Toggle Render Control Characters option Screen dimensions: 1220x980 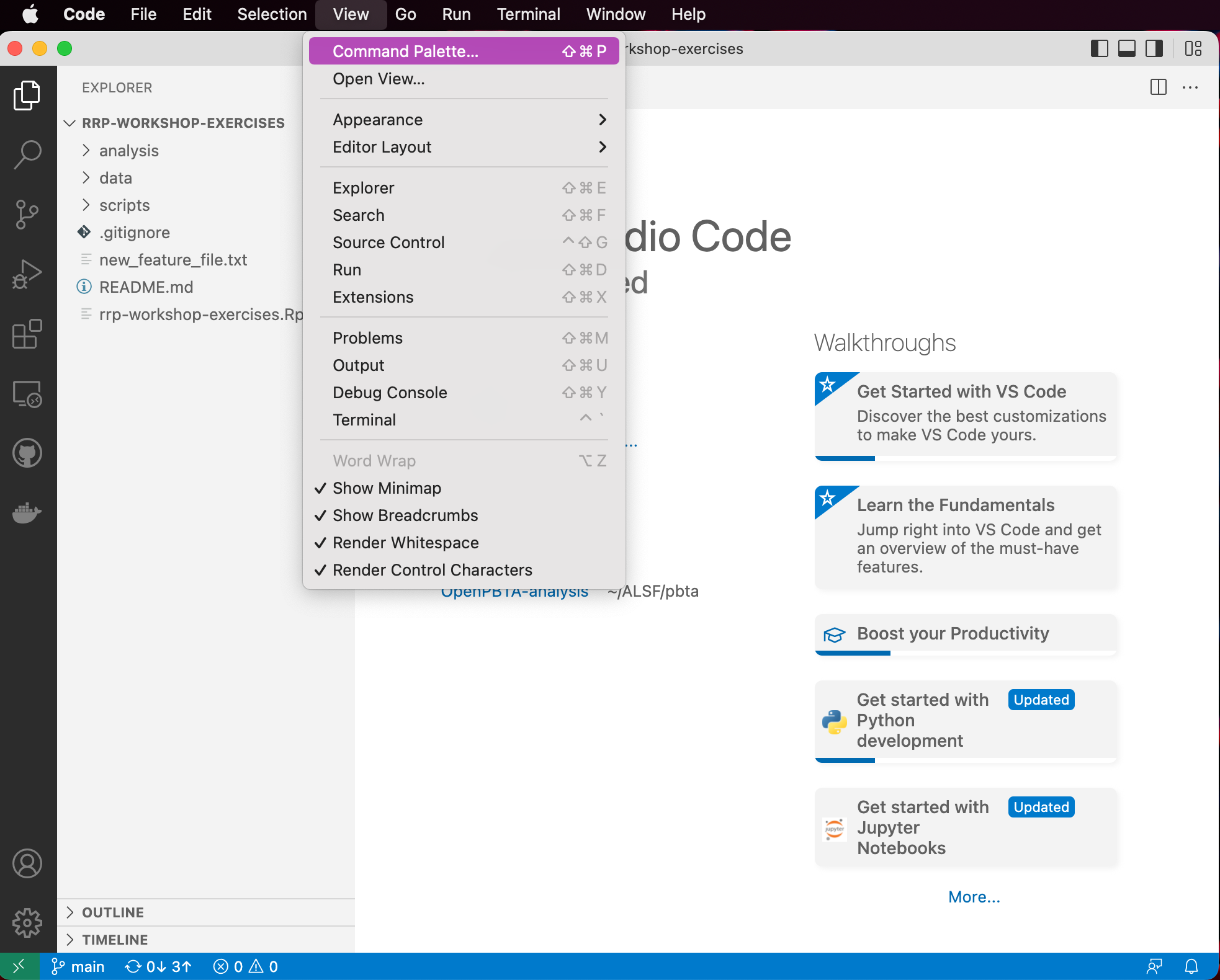click(464, 570)
